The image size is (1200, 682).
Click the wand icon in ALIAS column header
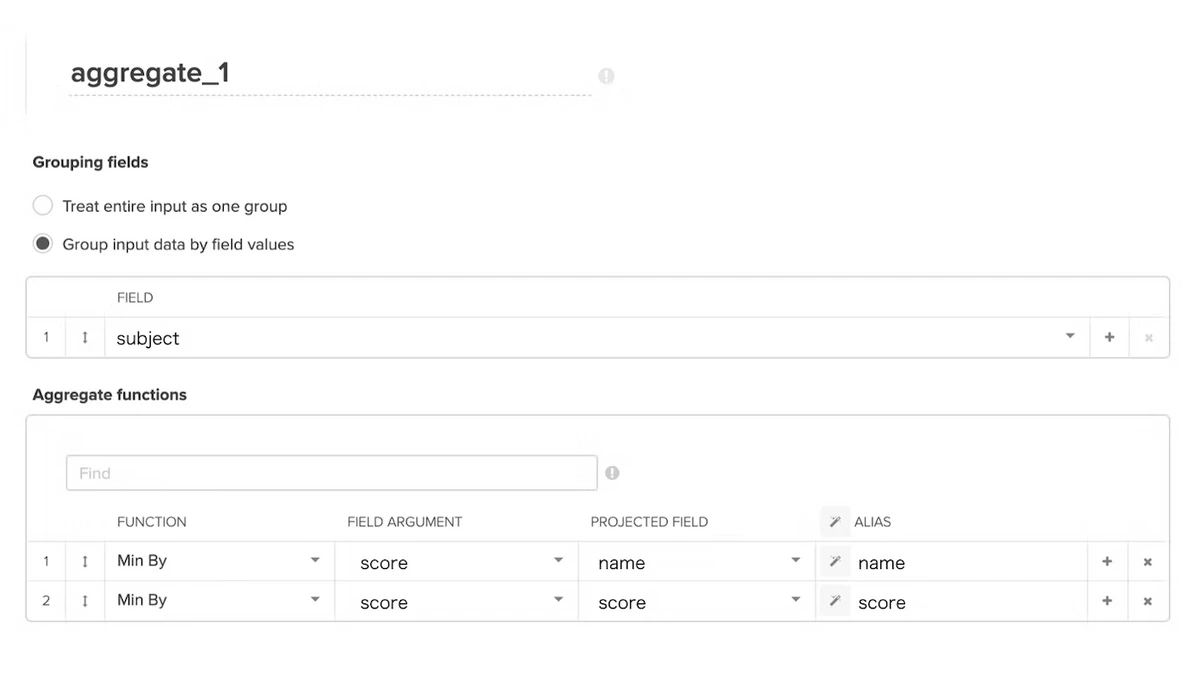tap(834, 522)
